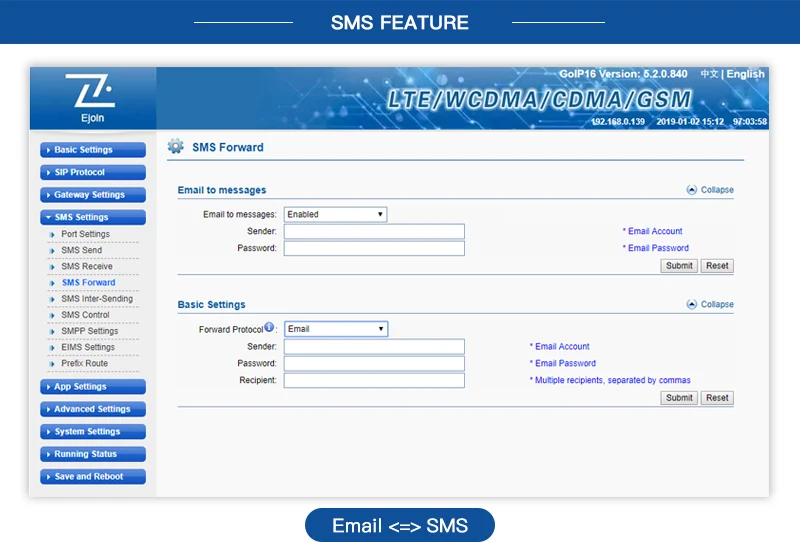Click Sender field under Email to messages
800x542 pixels.
(x=374, y=231)
